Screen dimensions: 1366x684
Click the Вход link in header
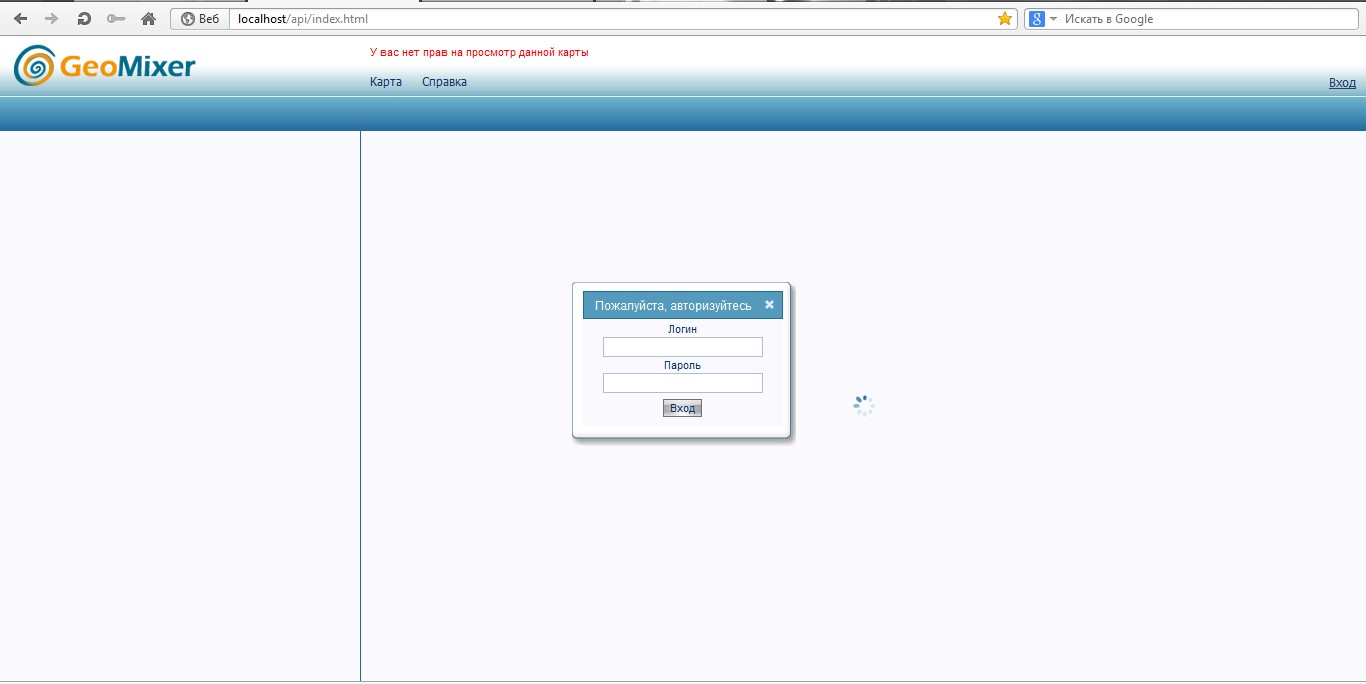tap(1342, 83)
